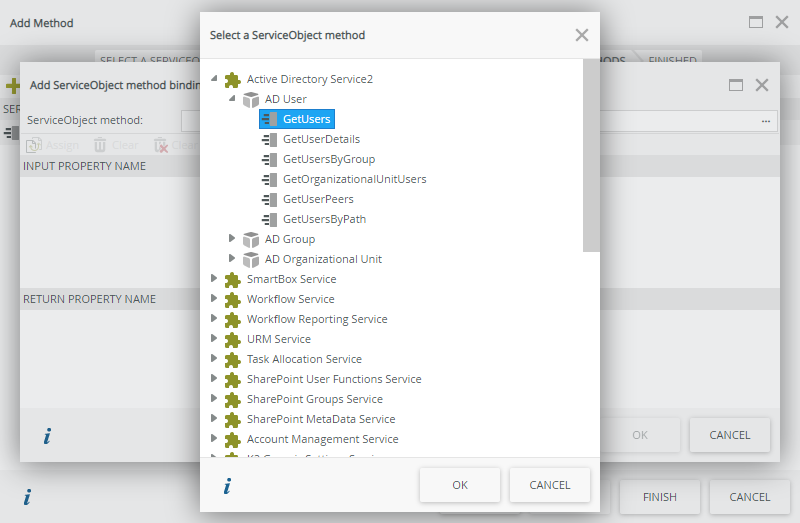
Task: Click the tree list vertical scrollbar
Action: click(x=591, y=160)
